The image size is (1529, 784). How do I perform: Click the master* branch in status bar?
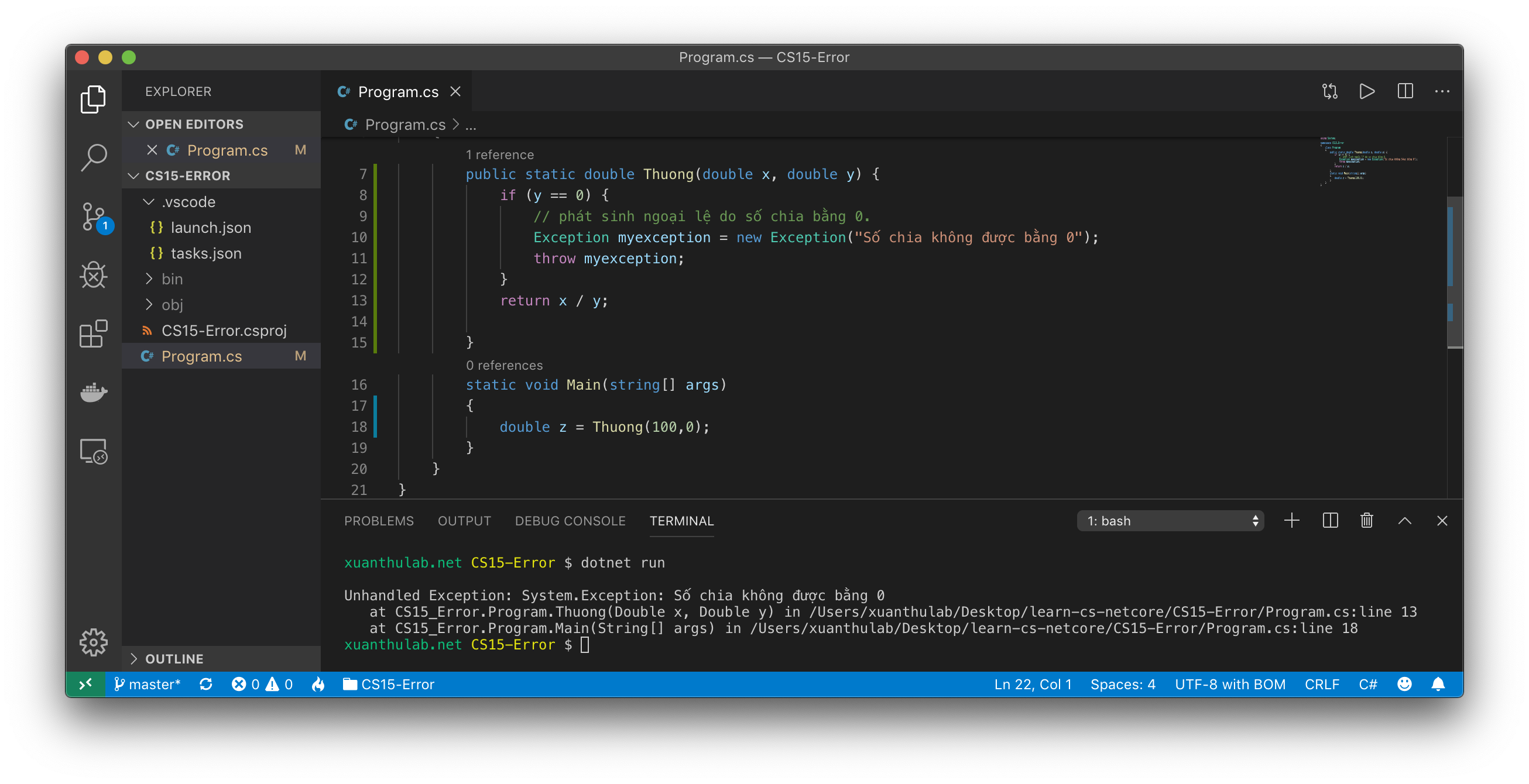(x=147, y=685)
